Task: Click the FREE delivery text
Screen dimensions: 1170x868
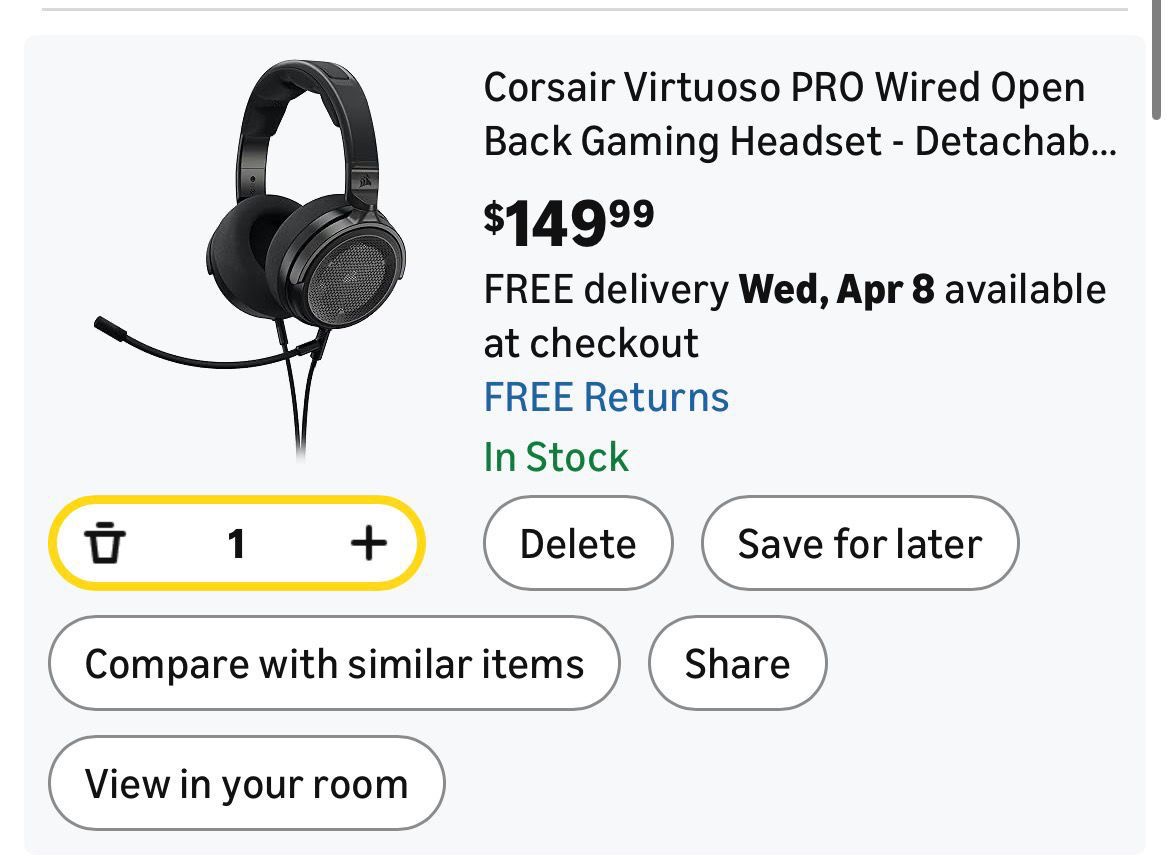Action: click(x=606, y=290)
